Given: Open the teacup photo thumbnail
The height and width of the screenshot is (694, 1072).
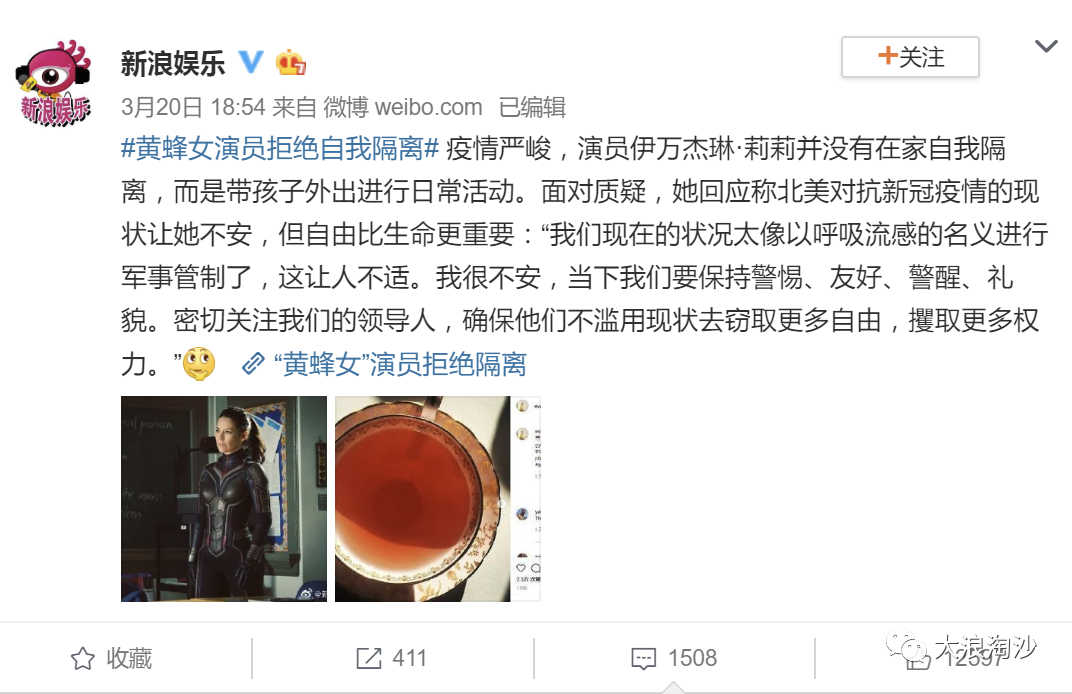Looking at the screenshot, I should 438,499.
